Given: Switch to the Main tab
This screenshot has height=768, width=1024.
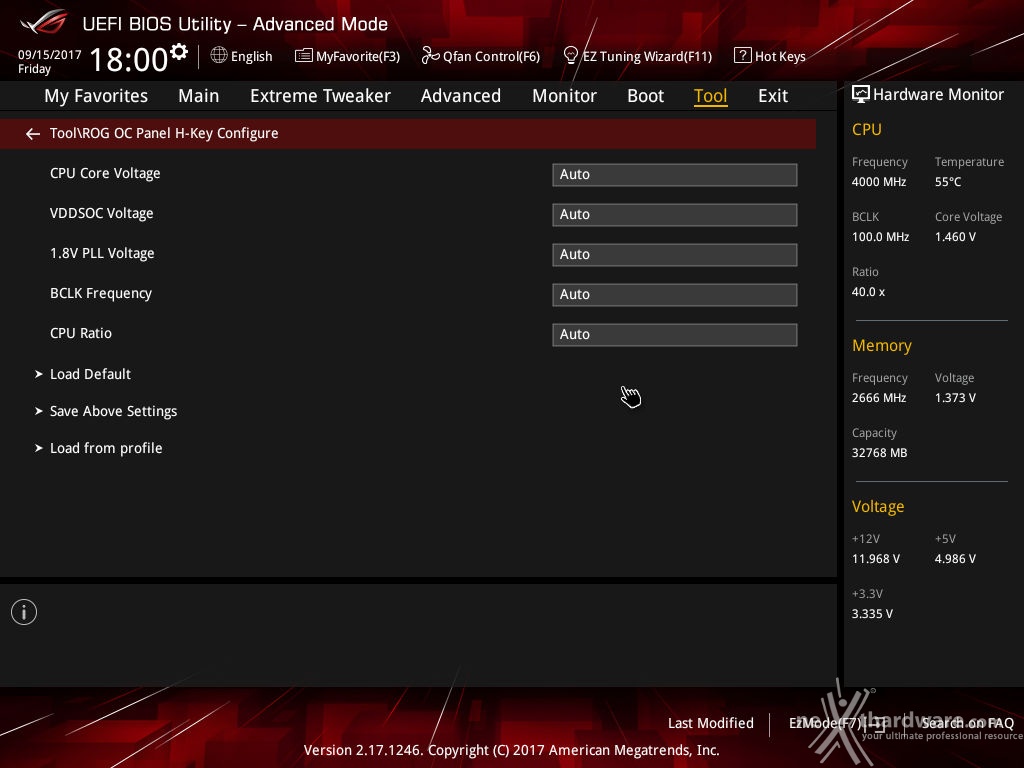Looking at the screenshot, I should tap(199, 96).
